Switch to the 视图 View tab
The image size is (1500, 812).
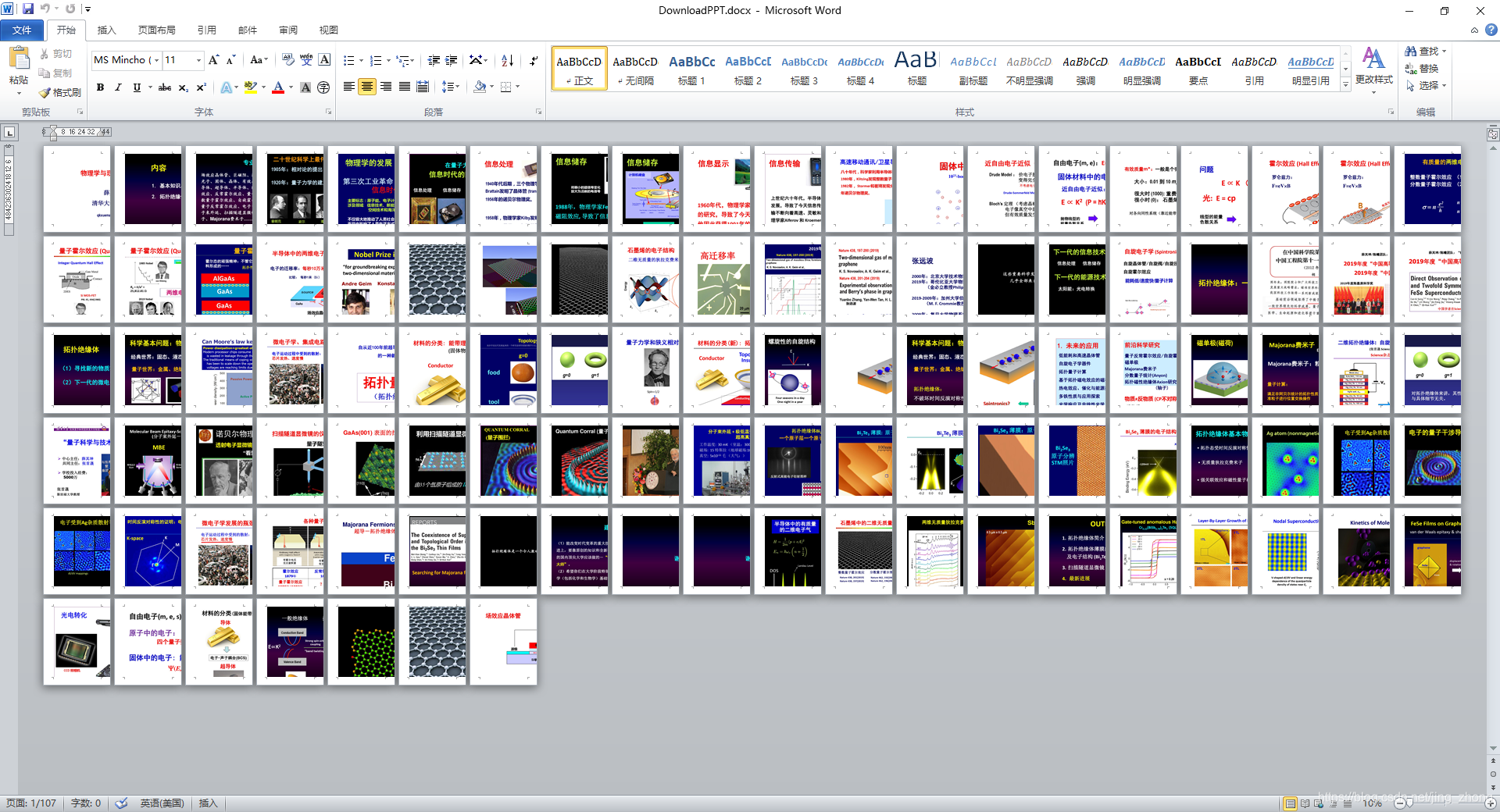click(x=328, y=30)
